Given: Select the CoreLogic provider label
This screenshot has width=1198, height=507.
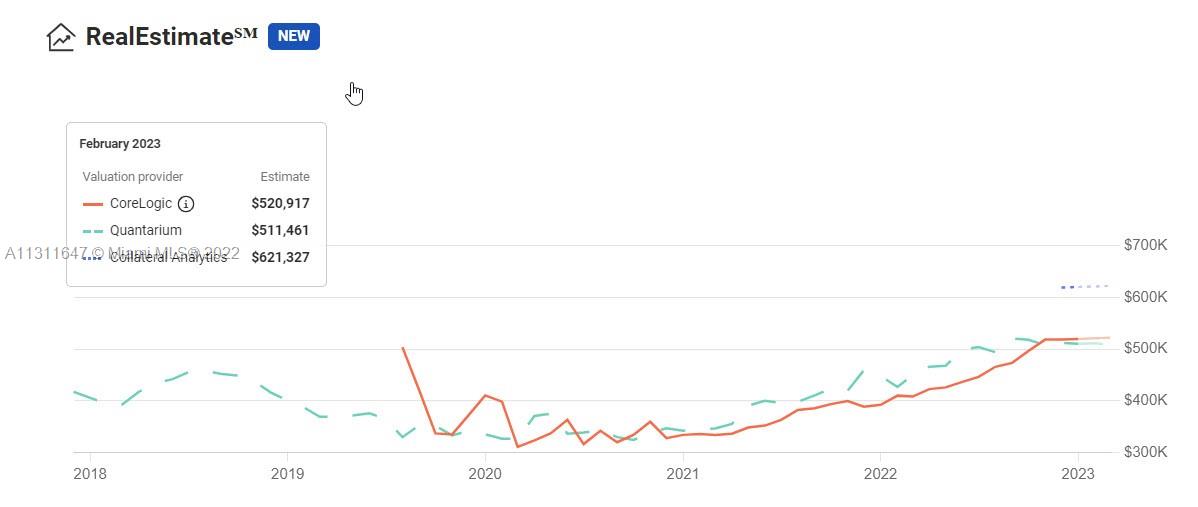Looking at the screenshot, I should pyautogui.click(x=141, y=204).
